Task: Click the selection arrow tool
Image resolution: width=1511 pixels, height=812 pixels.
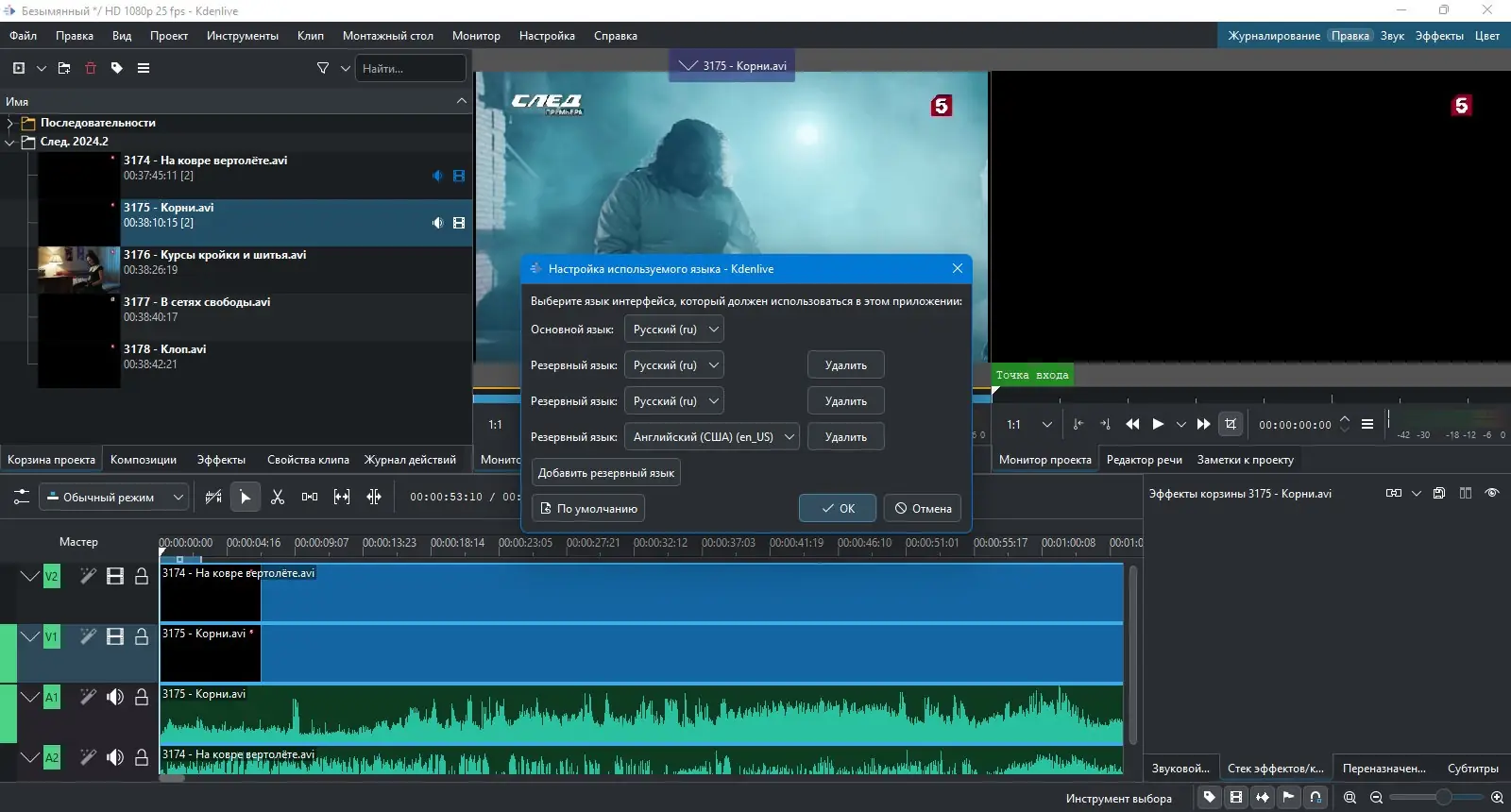Action: (x=245, y=497)
